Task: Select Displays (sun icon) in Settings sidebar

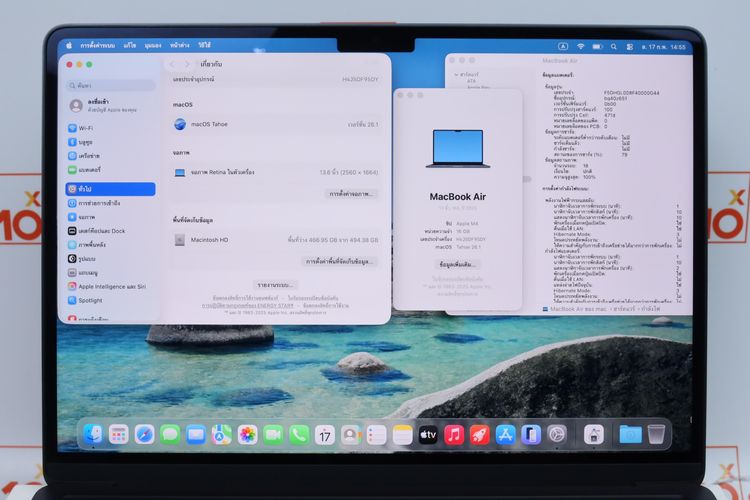Action: point(110,217)
